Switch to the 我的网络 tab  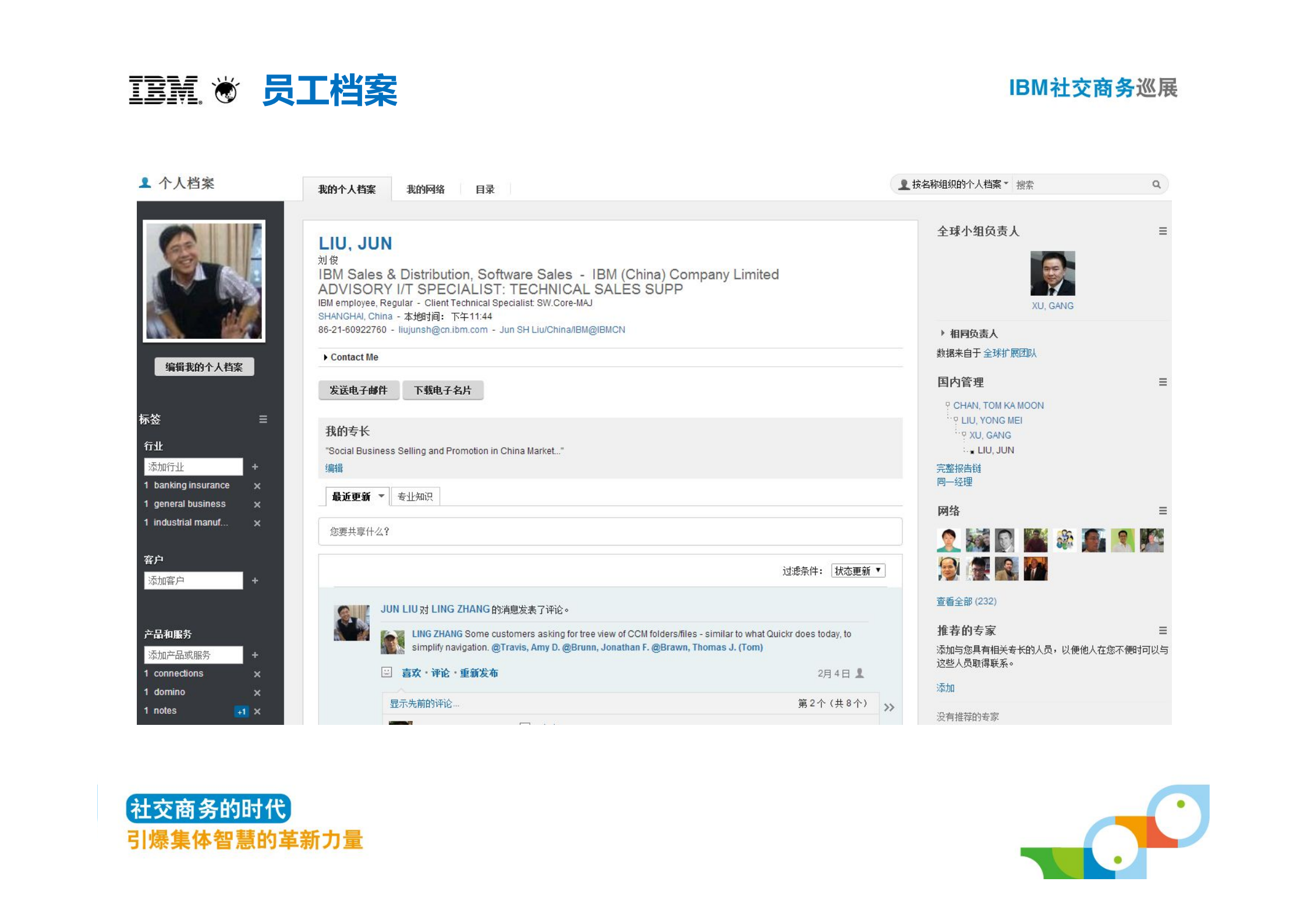(x=426, y=189)
